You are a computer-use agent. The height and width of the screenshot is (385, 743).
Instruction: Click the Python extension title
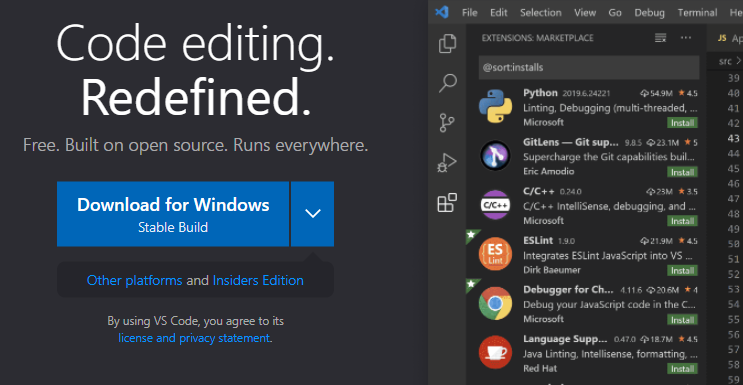click(x=540, y=93)
